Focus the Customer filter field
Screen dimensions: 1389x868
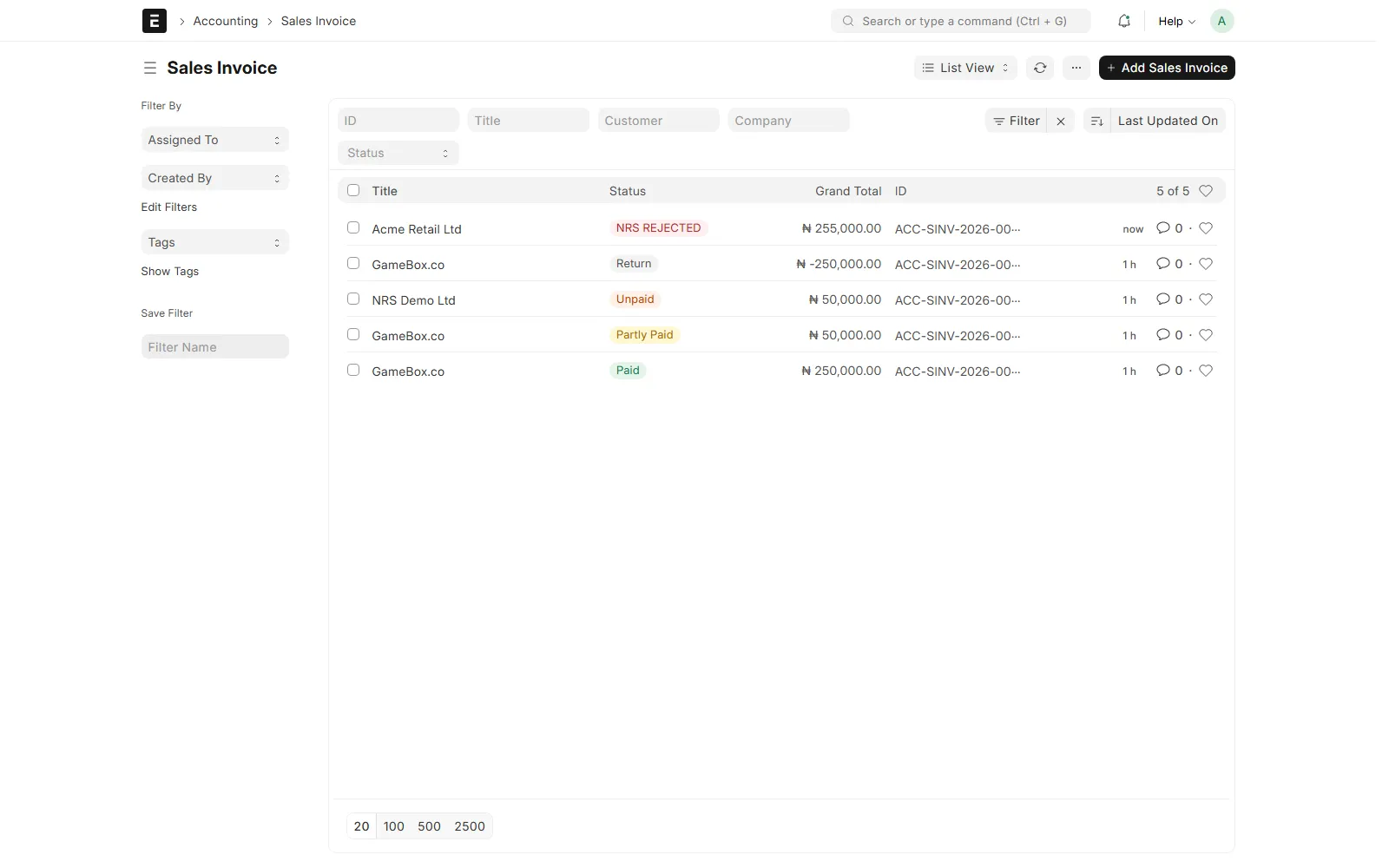[x=659, y=121]
